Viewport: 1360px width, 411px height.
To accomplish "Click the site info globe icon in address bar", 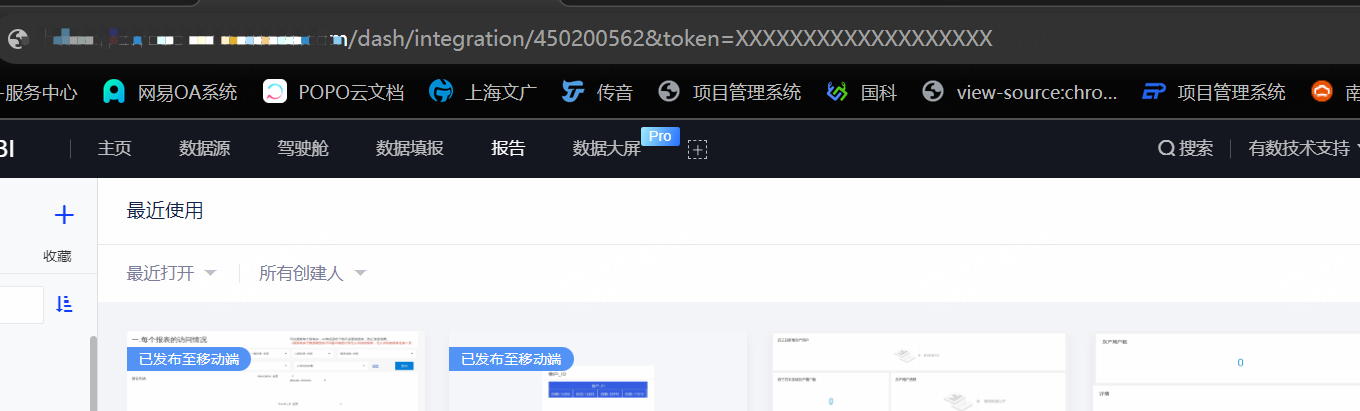I will coord(18,39).
